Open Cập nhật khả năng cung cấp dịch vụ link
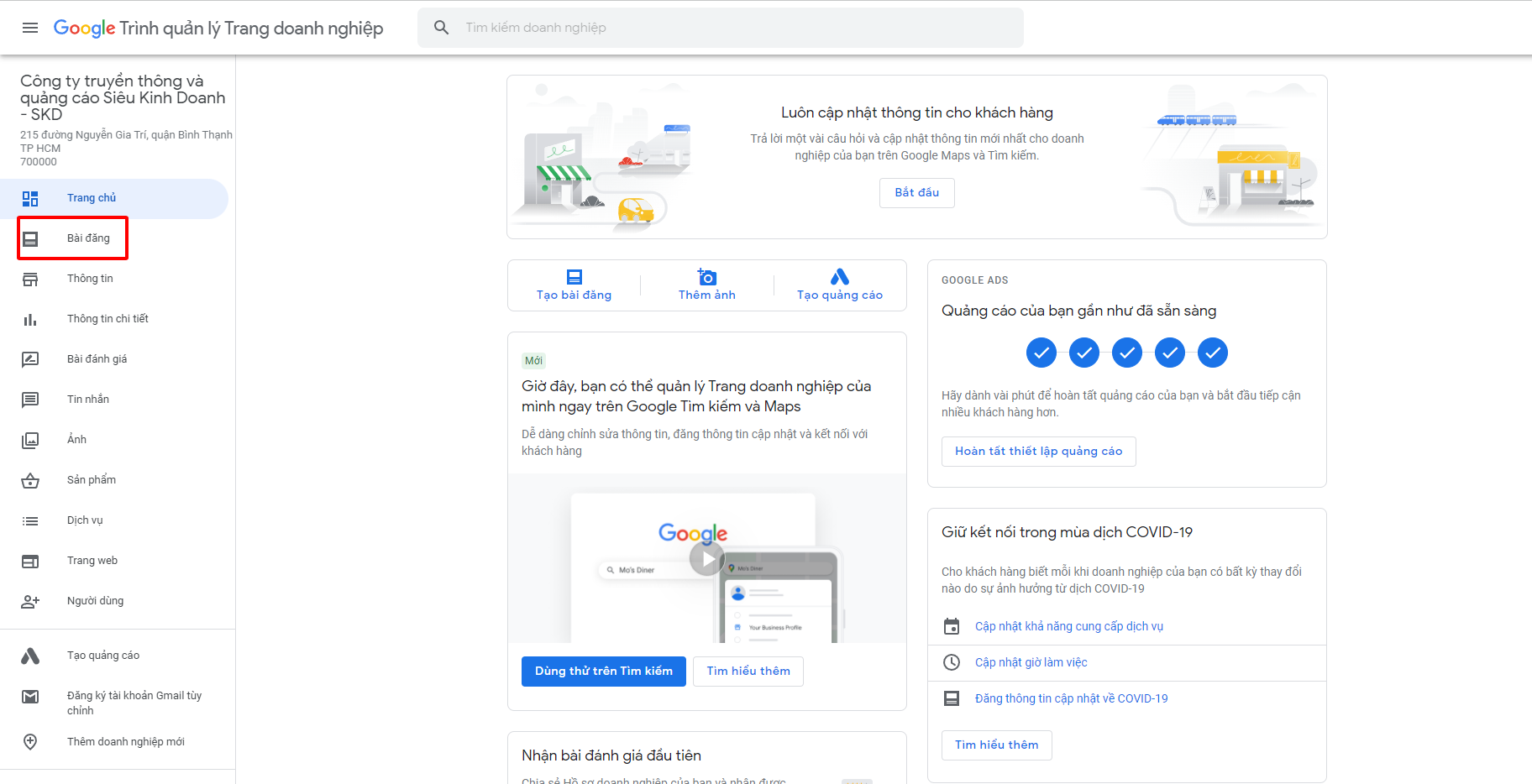1532x784 pixels. tap(1069, 627)
